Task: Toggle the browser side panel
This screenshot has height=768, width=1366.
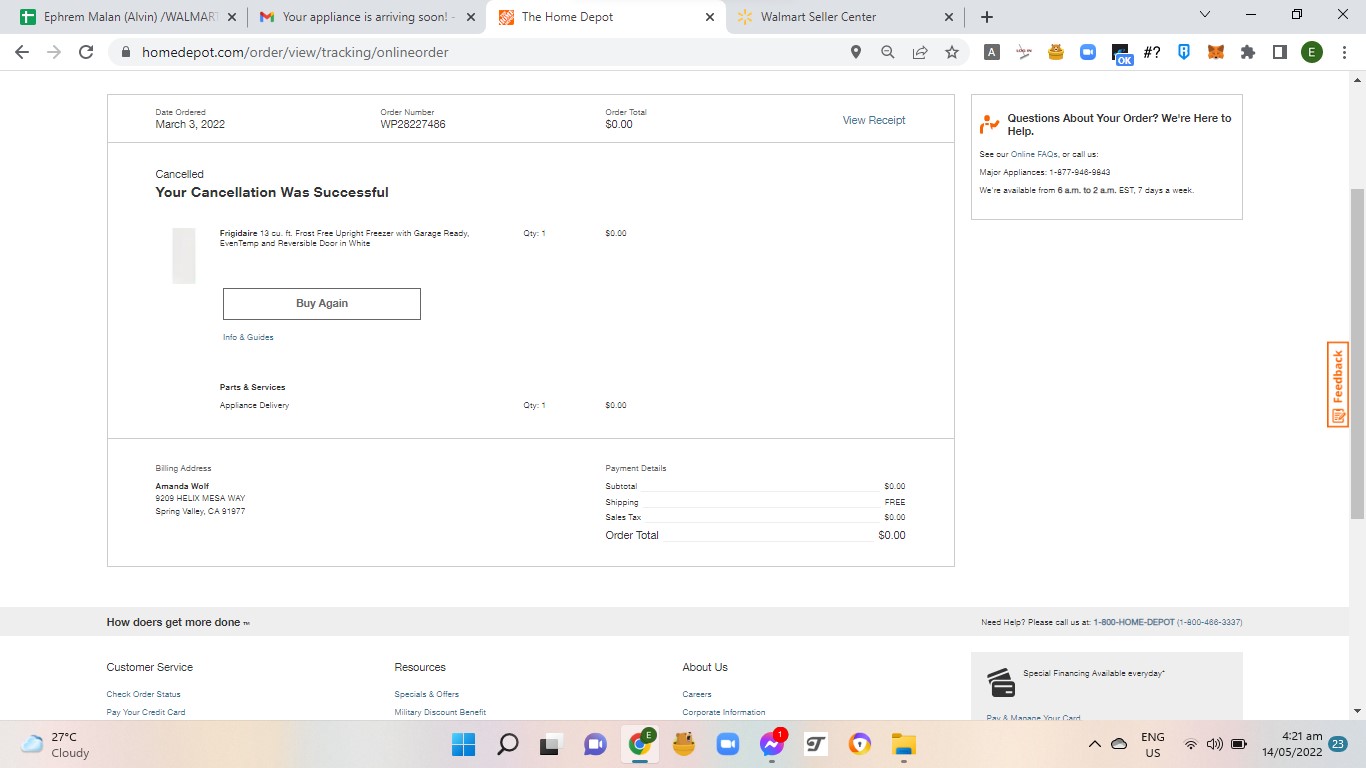Action: click(1280, 52)
